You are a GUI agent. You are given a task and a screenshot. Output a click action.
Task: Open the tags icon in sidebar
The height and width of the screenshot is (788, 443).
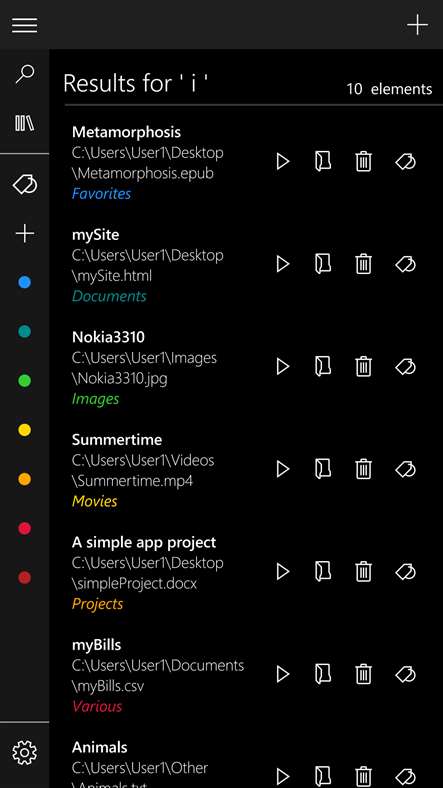pos(25,184)
